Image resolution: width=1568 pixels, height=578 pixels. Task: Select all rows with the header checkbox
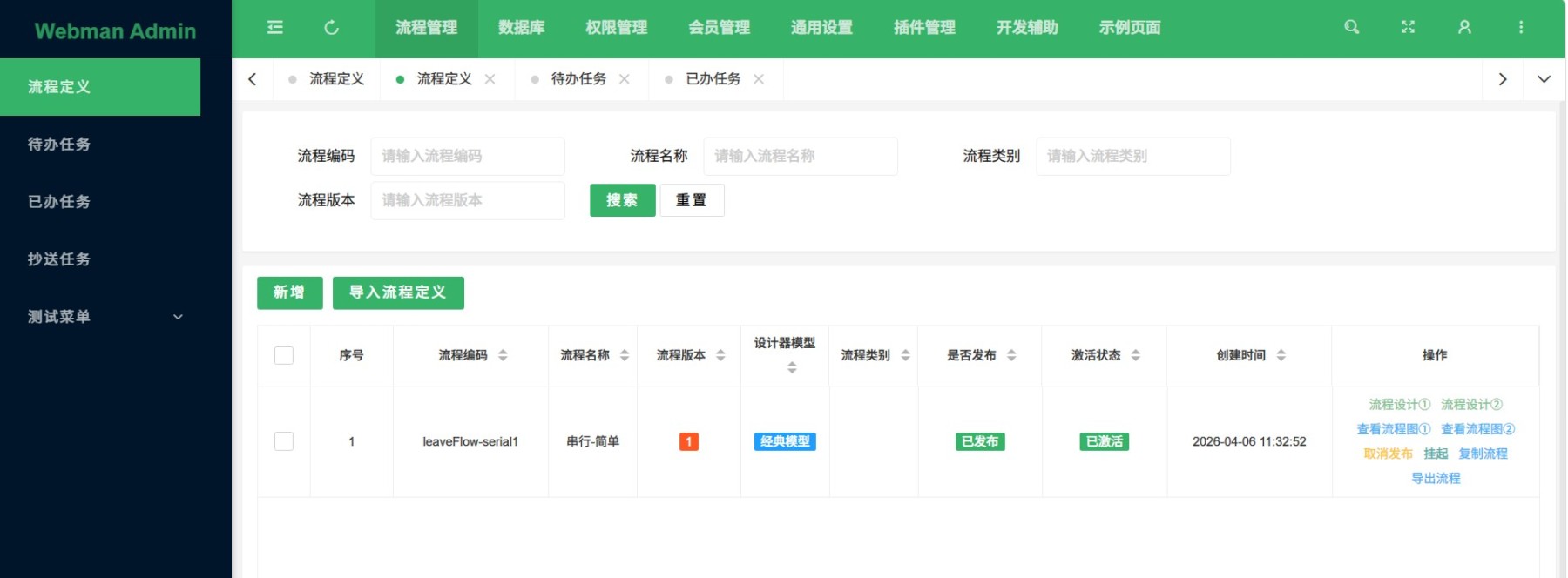pyautogui.click(x=284, y=355)
